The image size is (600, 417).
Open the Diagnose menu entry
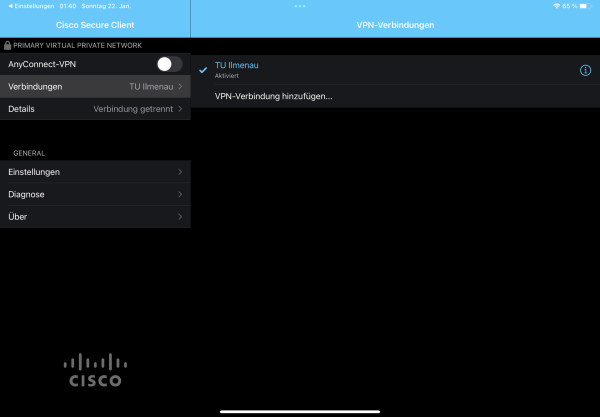click(95, 194)
